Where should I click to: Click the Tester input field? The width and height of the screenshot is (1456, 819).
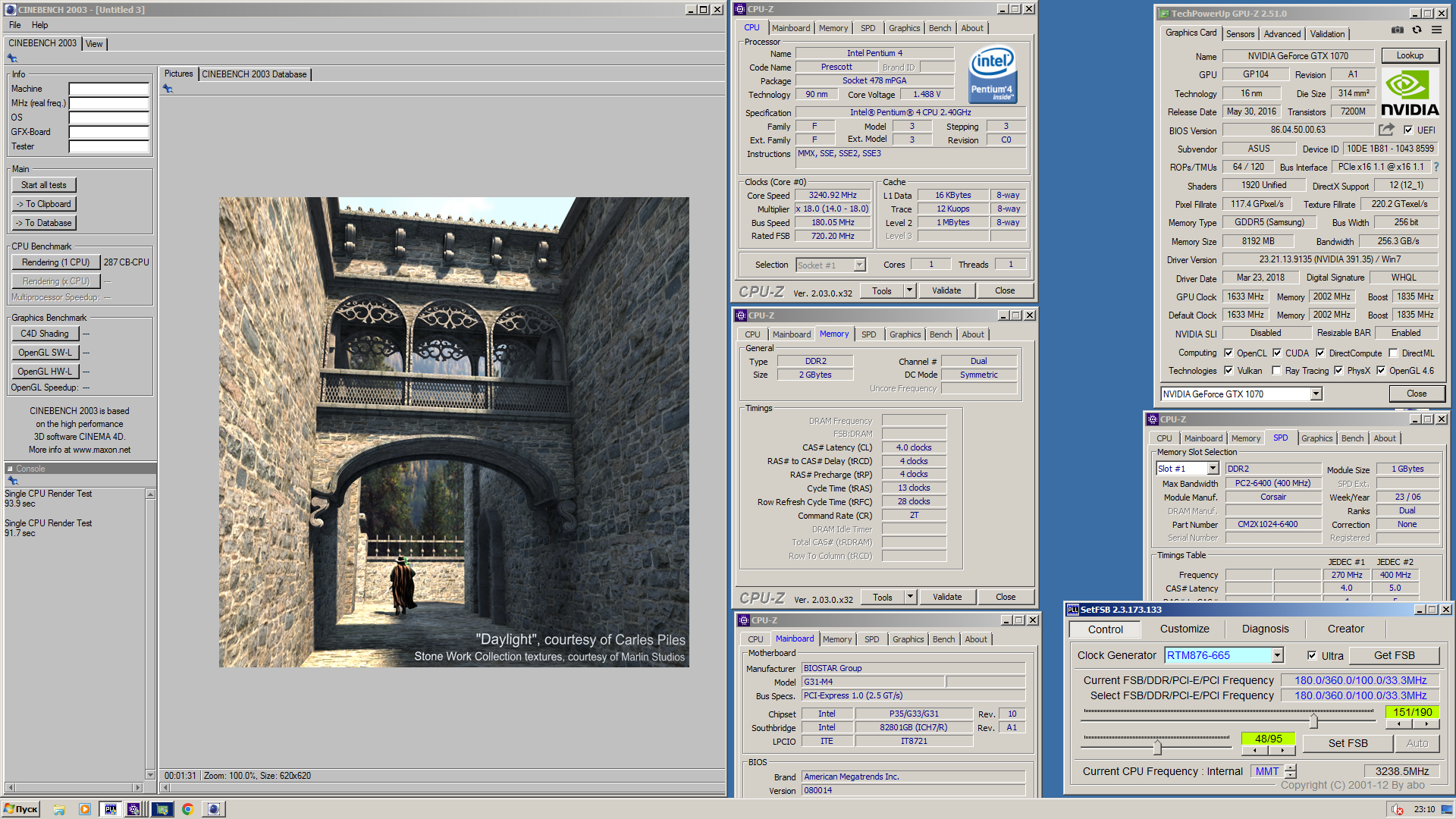[x=108, y=146]
